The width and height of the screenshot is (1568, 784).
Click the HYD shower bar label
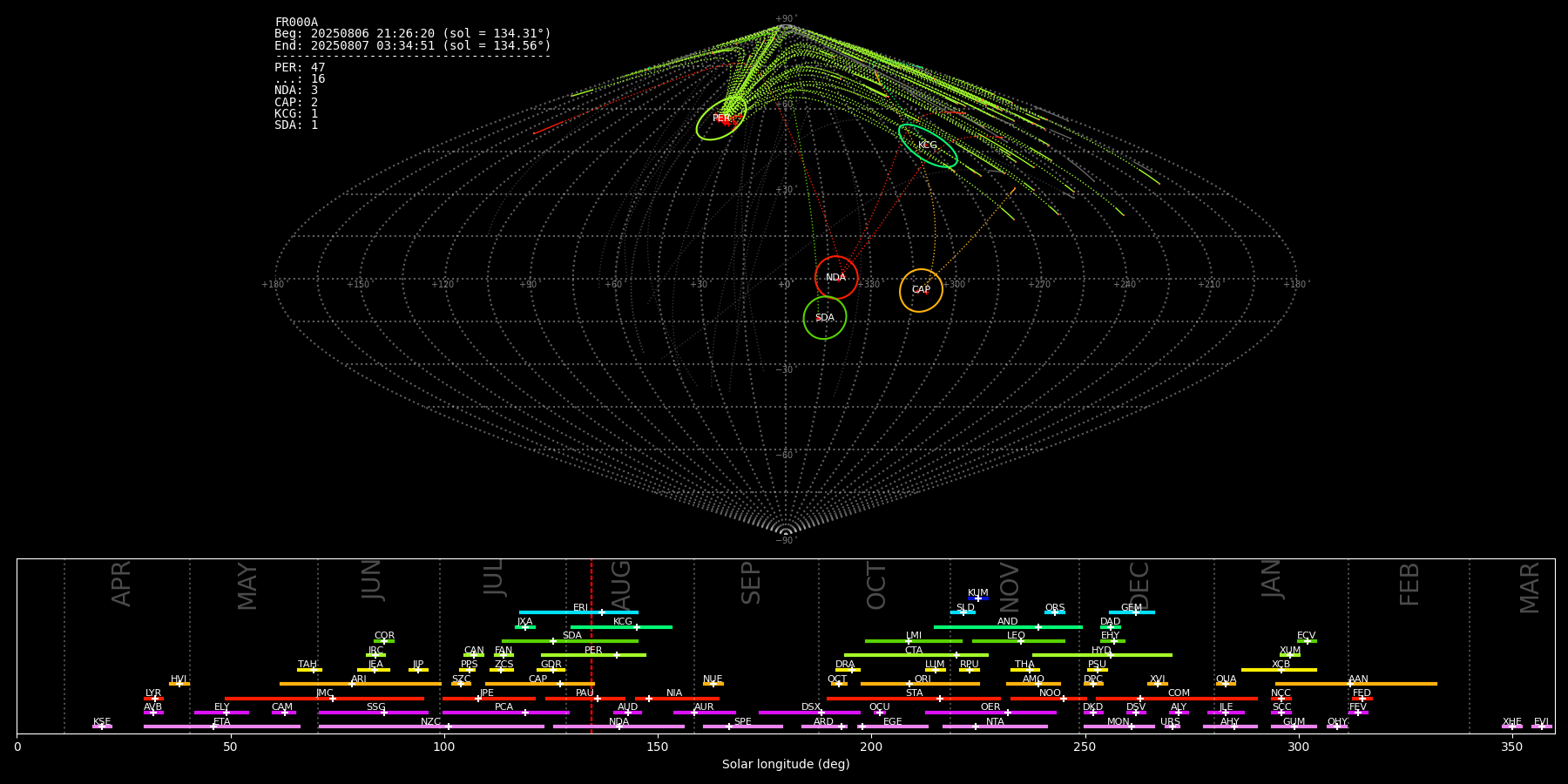[x=1102, y=650]
